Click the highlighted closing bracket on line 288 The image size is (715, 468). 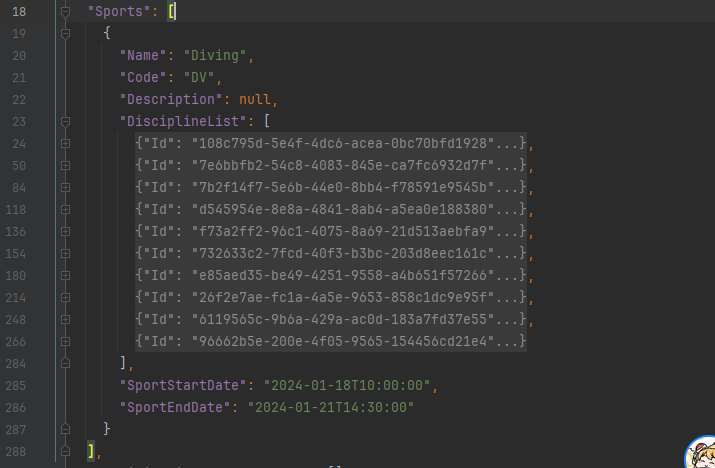(91, 451)
